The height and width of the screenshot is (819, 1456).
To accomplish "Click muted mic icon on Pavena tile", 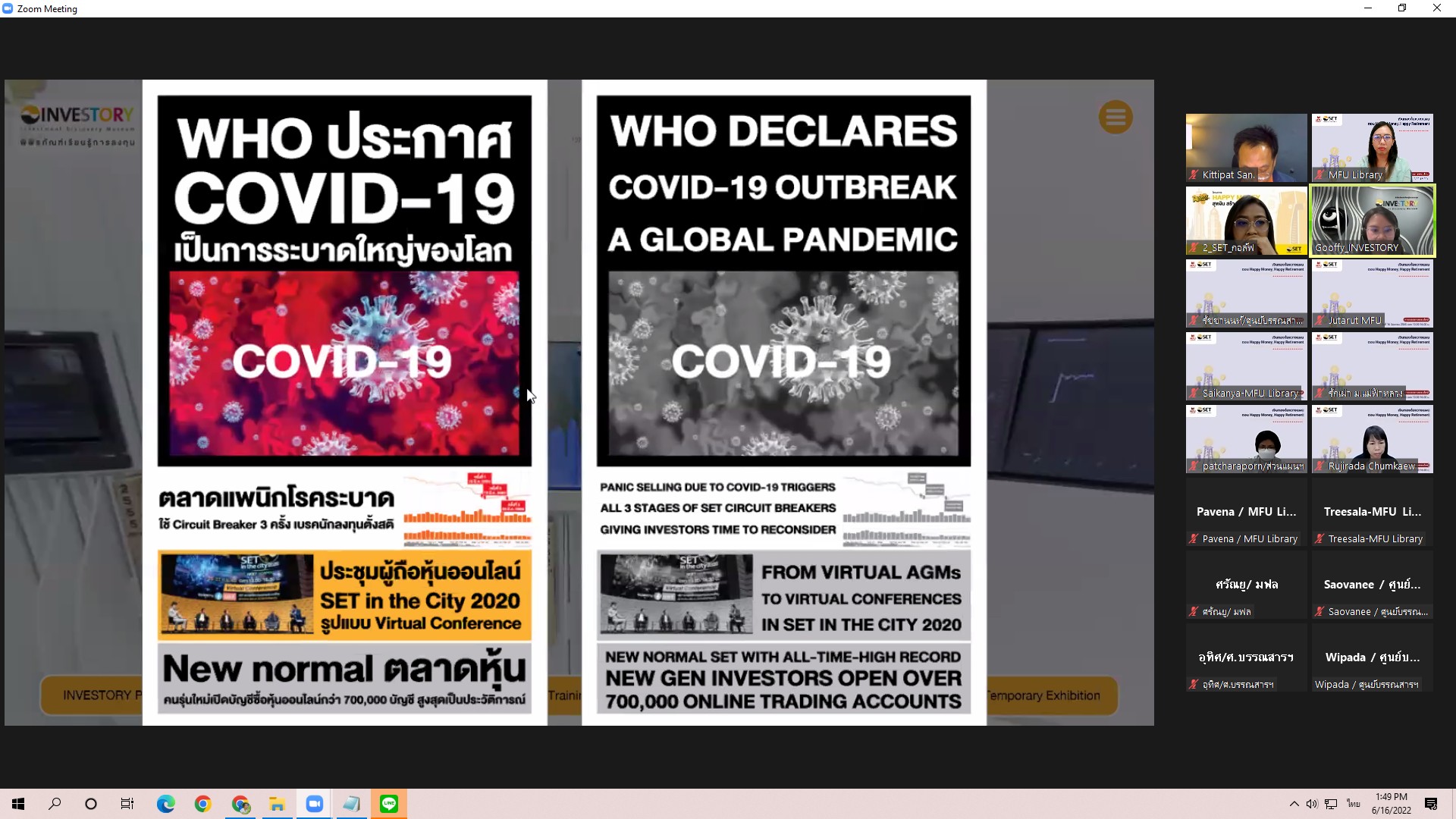I will (1194, 539).
